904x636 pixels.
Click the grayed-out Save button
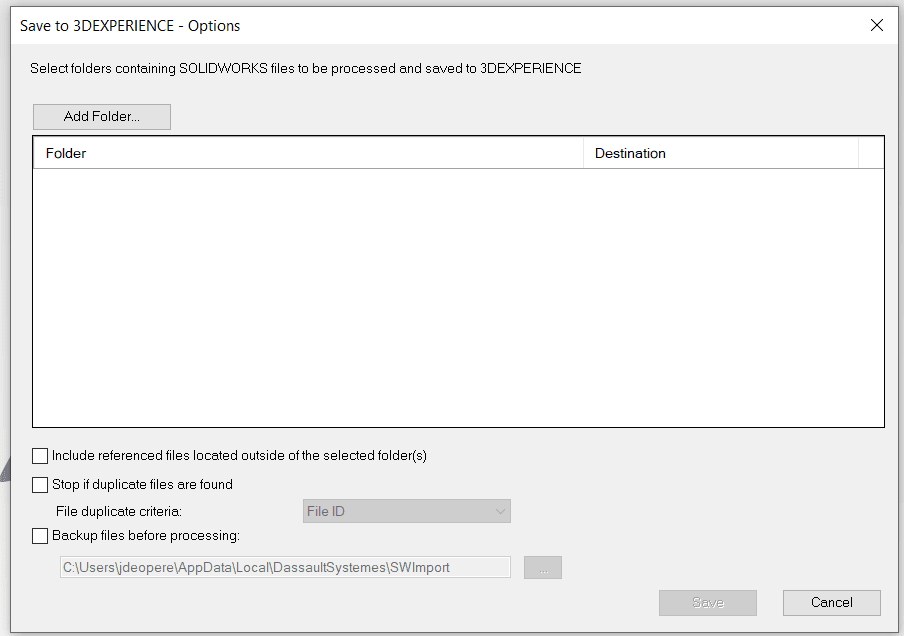pos(707,602)
